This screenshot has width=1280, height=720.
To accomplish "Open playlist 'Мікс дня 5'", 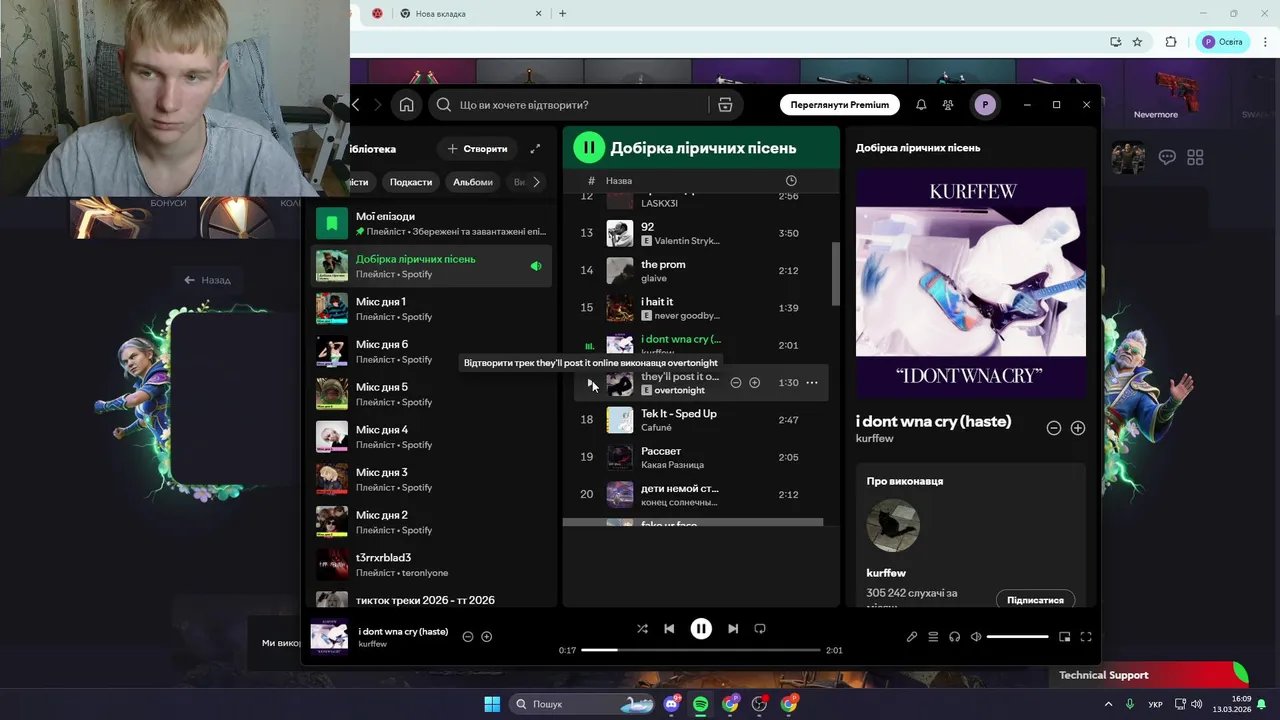I will click(x=431, y=394).
